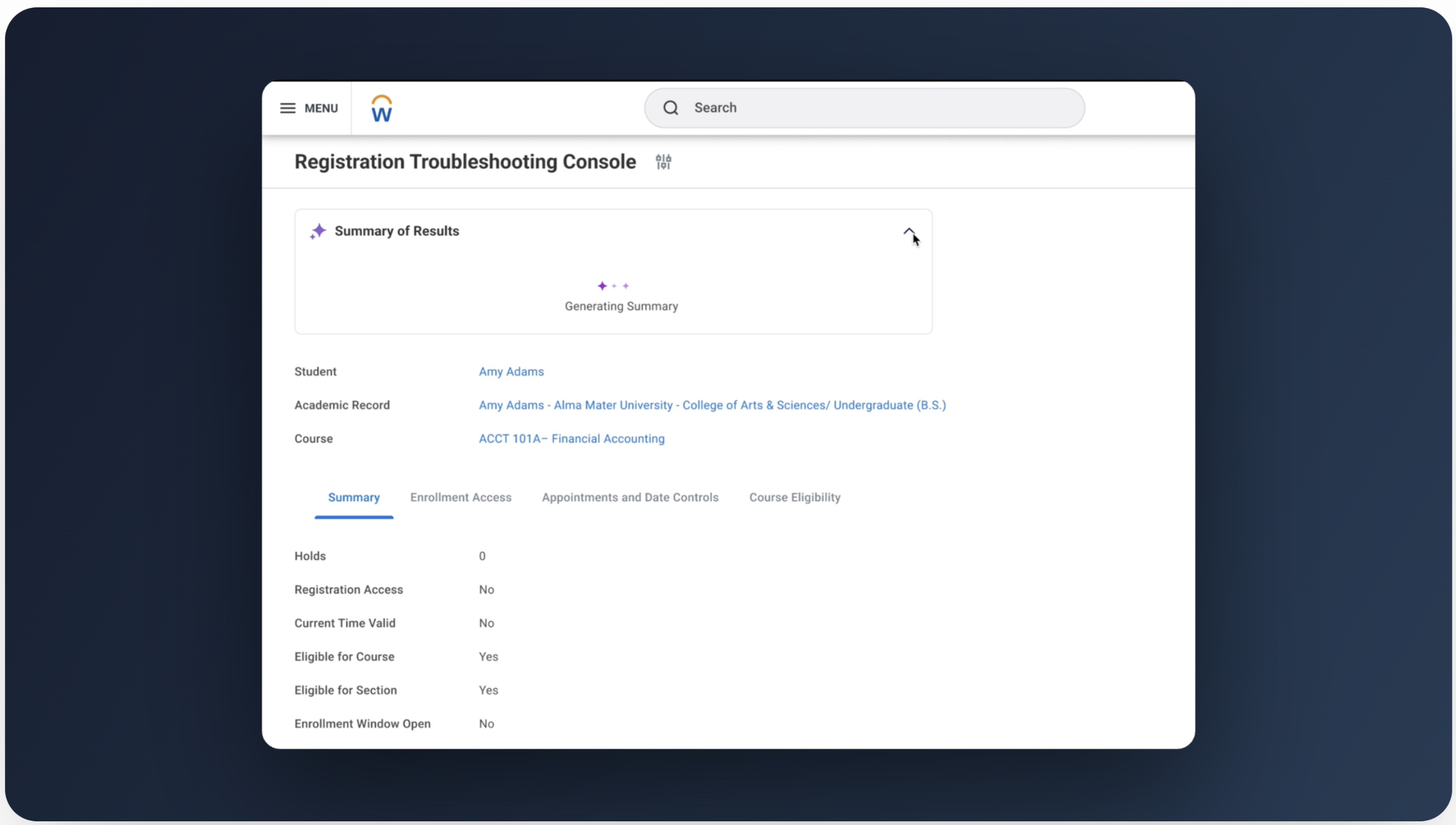The image size is (1456, 825).
Task: Click the Registration Troubleshooting Console title
Action: (463, 162)
